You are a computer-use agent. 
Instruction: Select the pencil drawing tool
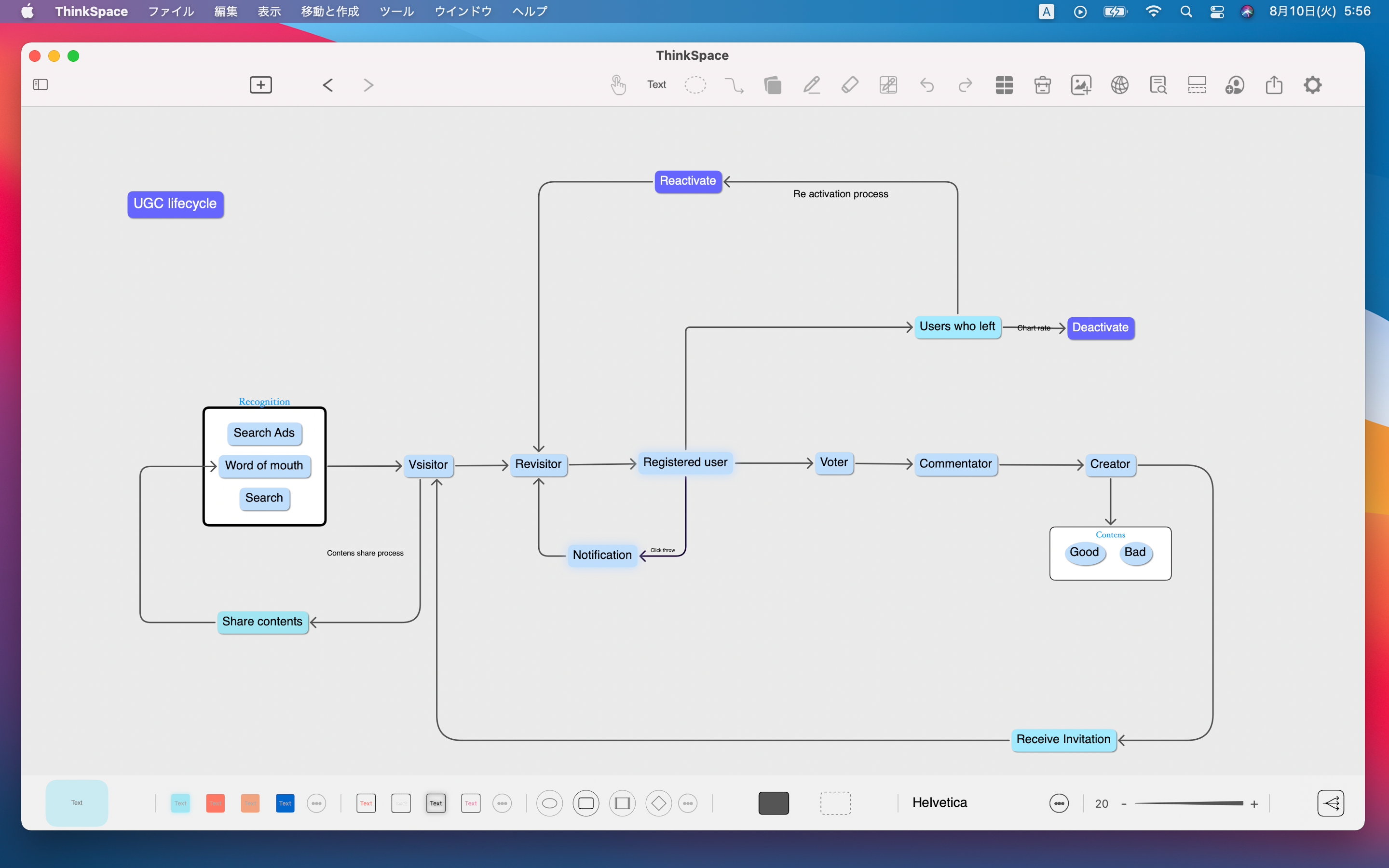pyautogui.click(x=811, y=85)
